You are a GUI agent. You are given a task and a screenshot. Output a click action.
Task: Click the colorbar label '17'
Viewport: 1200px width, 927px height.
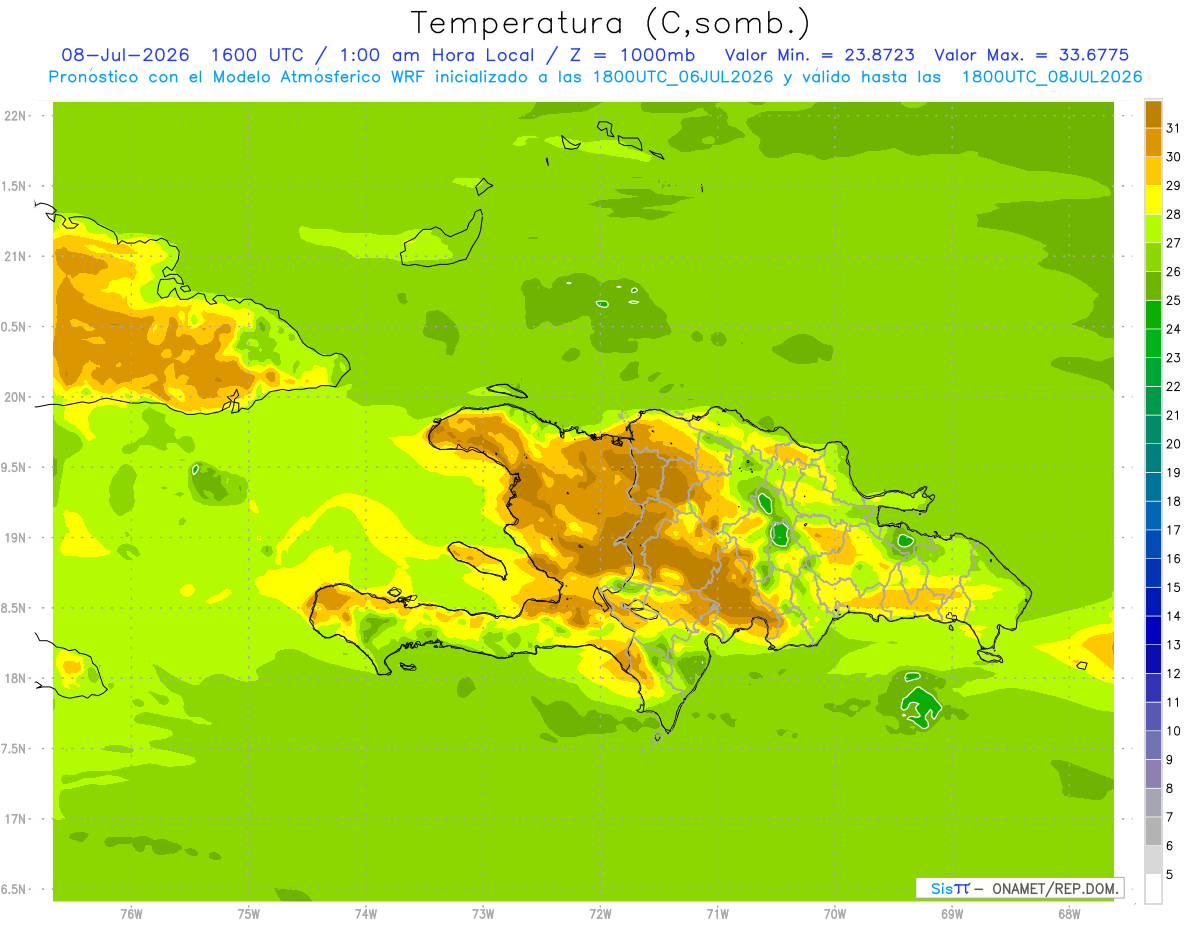coord(1174,530)
